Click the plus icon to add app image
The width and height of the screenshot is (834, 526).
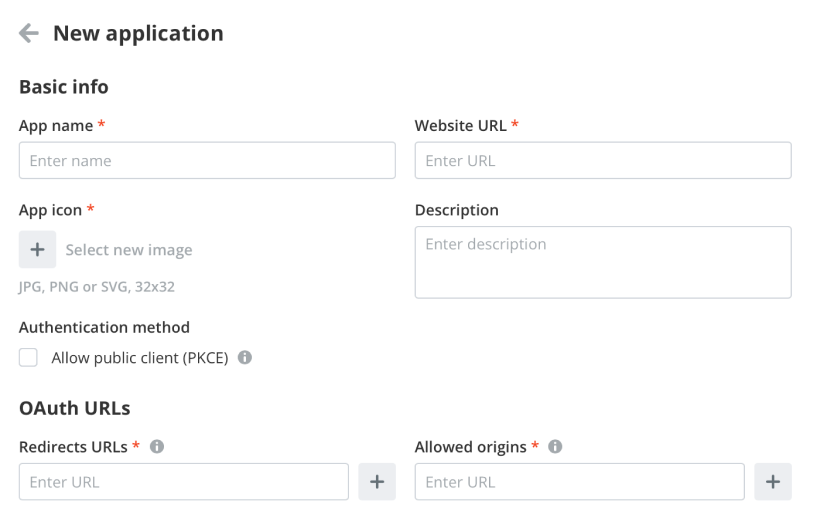pos(37,249)
